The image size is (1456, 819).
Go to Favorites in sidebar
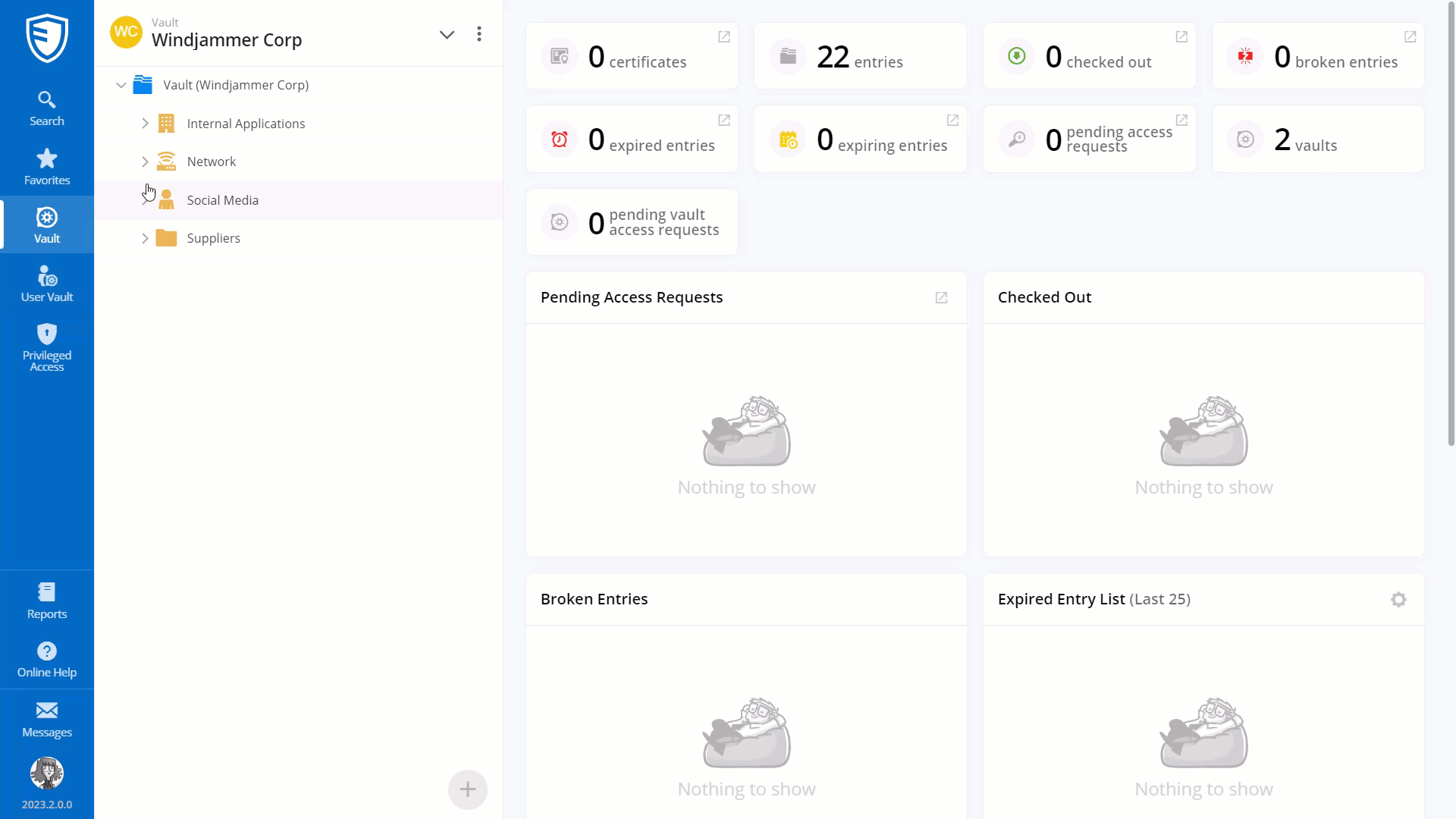click(46, 167)
